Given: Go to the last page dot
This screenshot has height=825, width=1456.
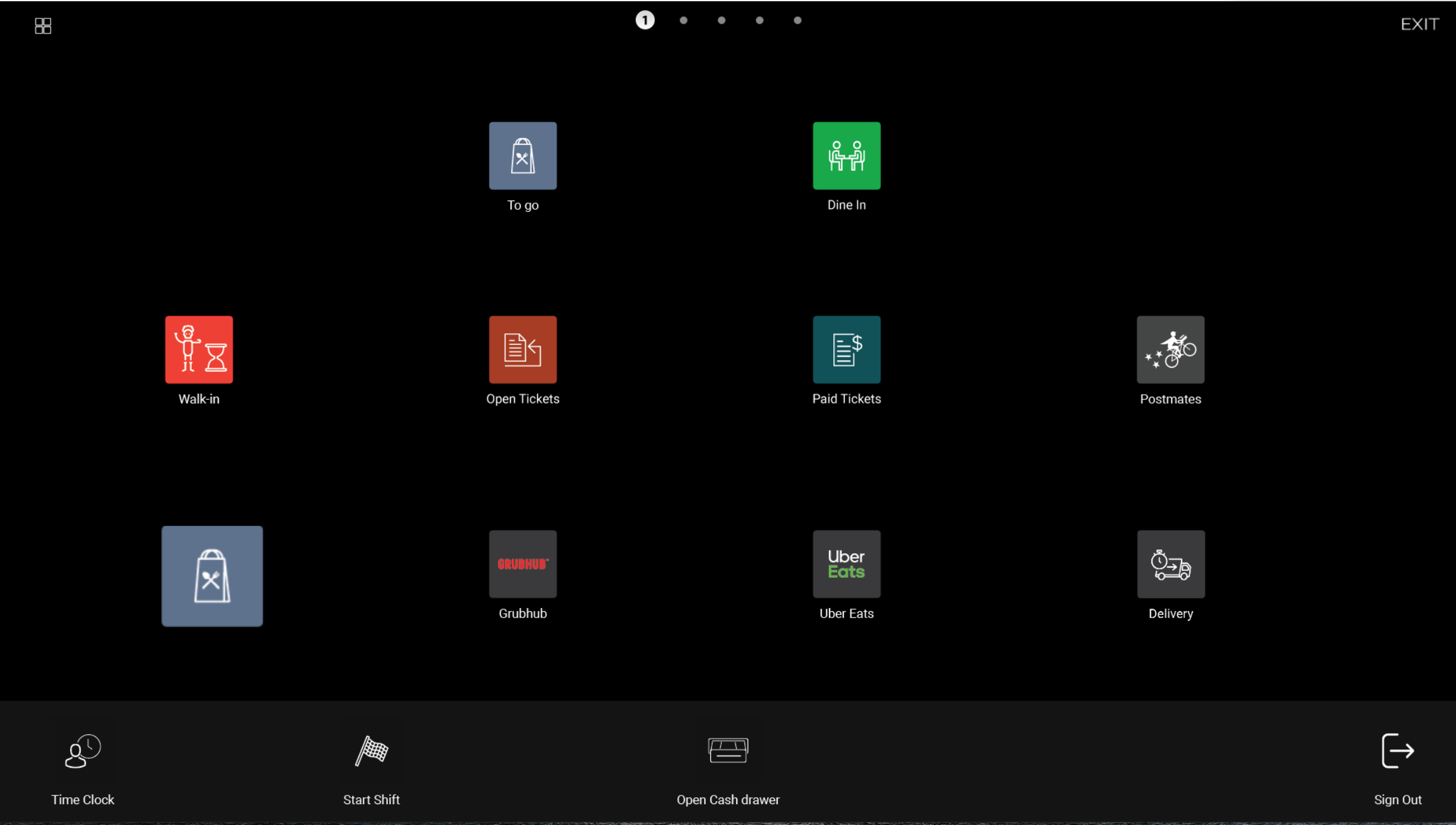Looking at the screenshot, I should click(x=797, y=20).
